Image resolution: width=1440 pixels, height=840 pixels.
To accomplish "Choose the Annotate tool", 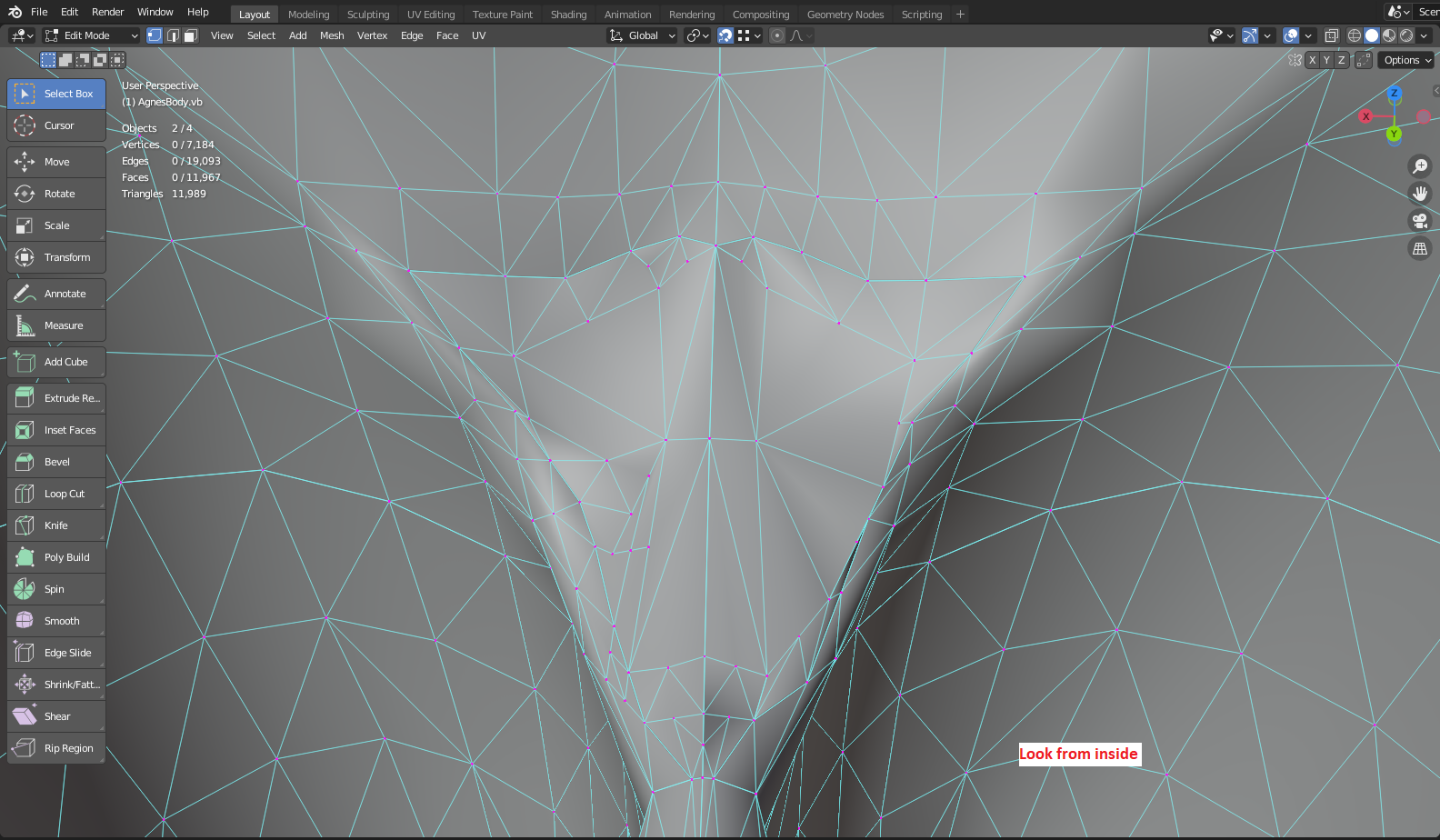I will (x=56, y=294).
